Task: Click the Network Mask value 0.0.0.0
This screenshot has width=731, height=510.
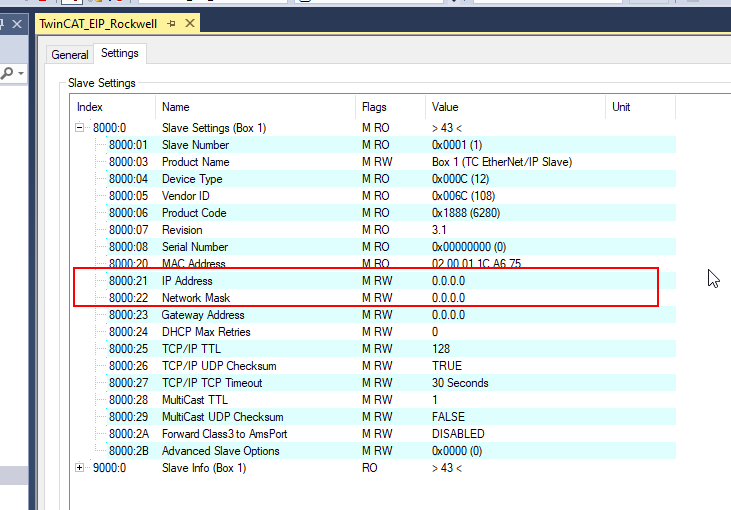Action: (448, 297)
